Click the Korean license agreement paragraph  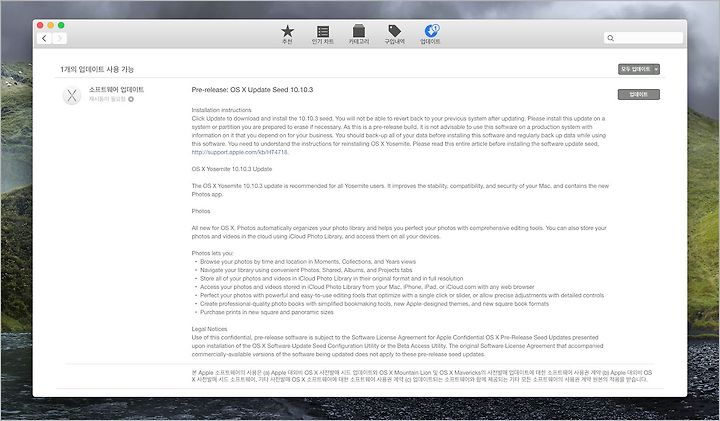[x=422, y=376]
